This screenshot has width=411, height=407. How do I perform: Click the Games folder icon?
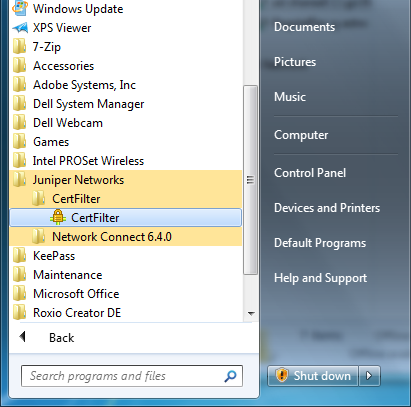coord(20,142)
